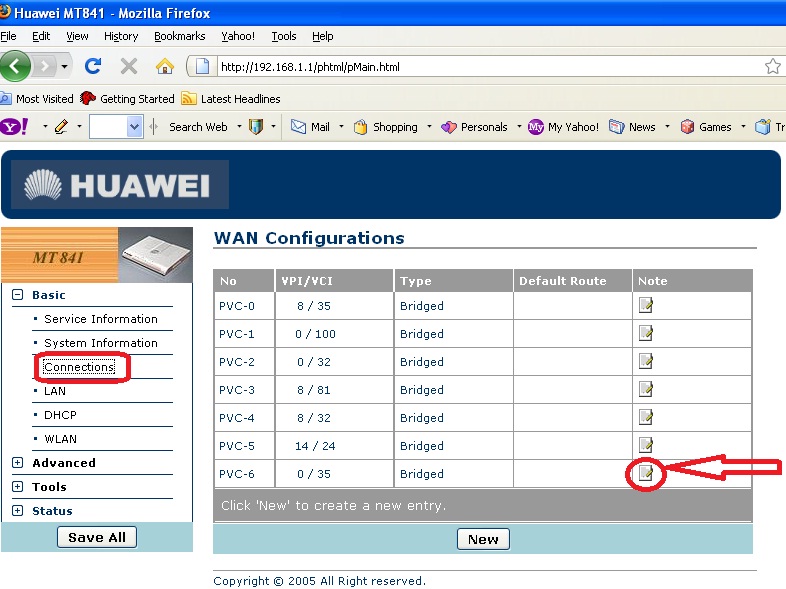Edit PVC-0 with its note icon

tap(646, 305)
